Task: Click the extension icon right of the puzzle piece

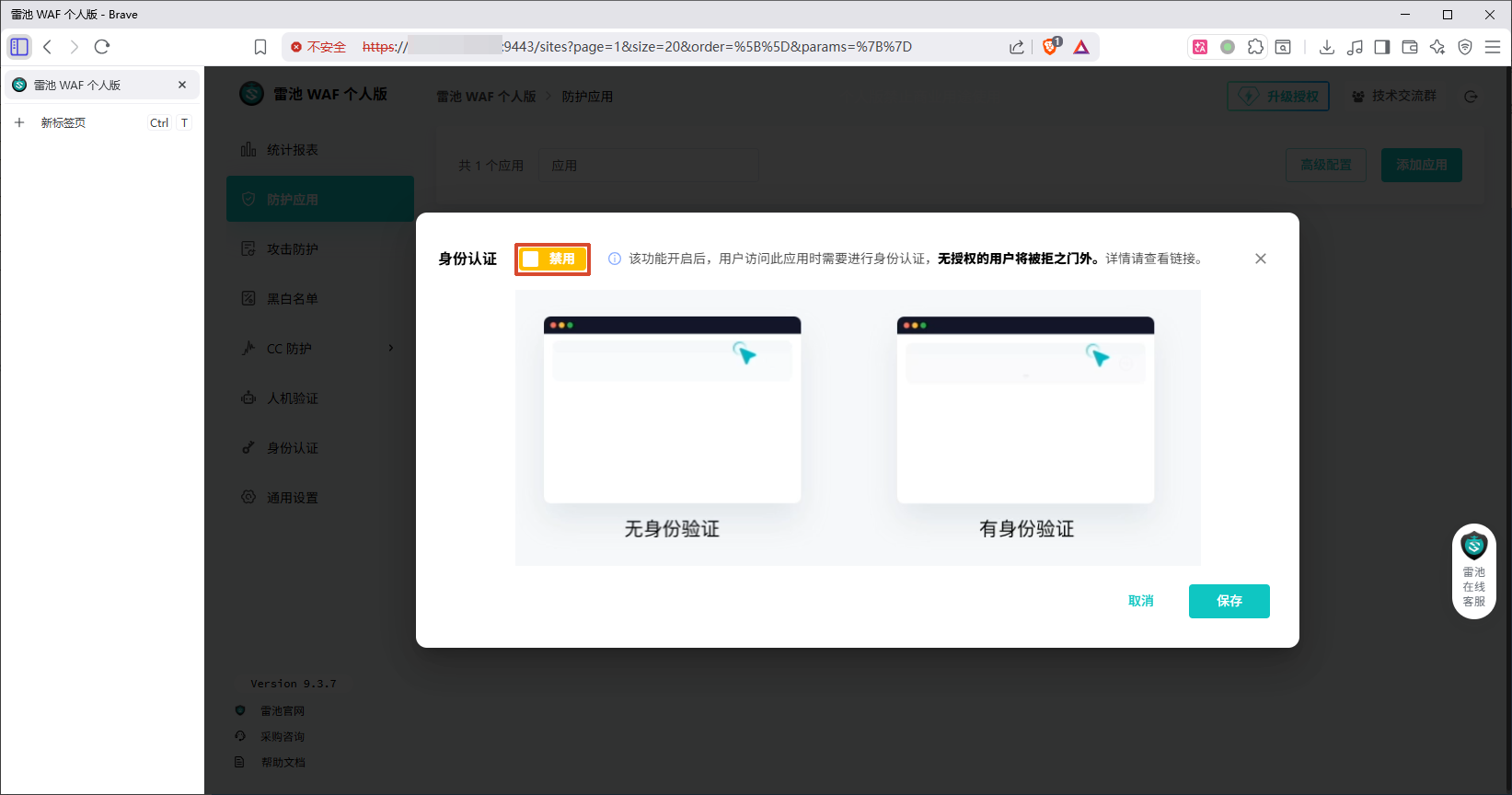Action: pyautogui.click(x=1283, y=47)
